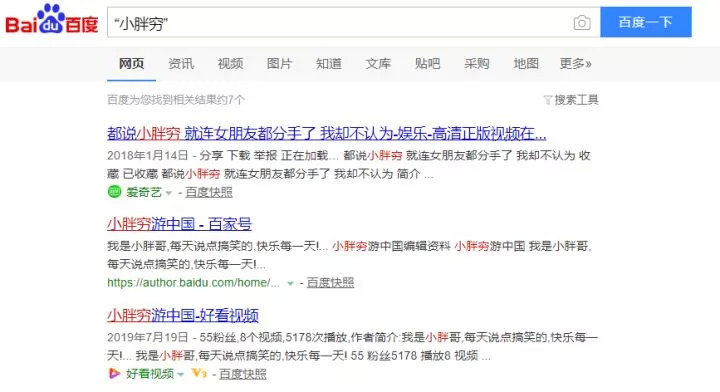Click the Haokan video play icon

tap(114, 373)
